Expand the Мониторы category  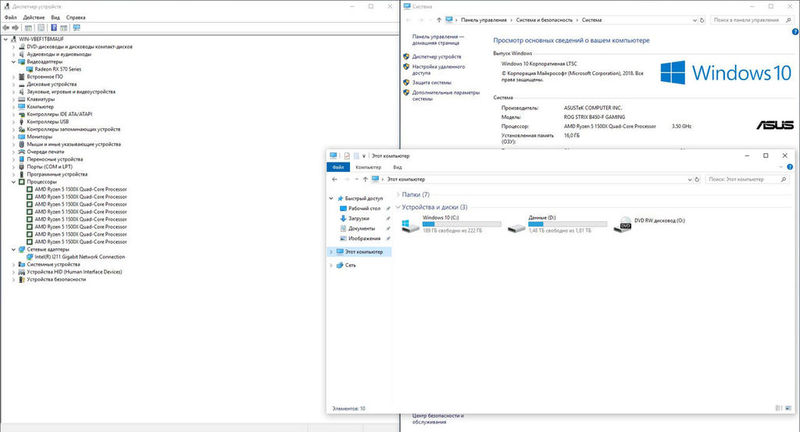pos(14,137)
